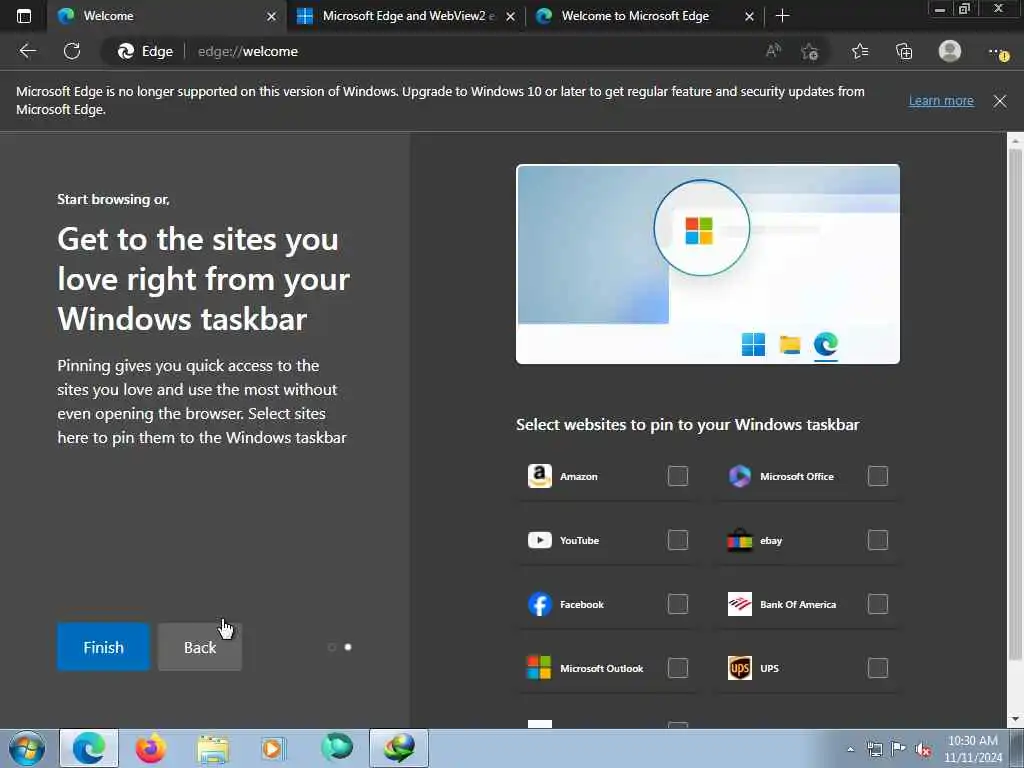Click the Edge taskbar illustration image
Image resolution: width=1024 pixels, height=768 pixels.
708,264
